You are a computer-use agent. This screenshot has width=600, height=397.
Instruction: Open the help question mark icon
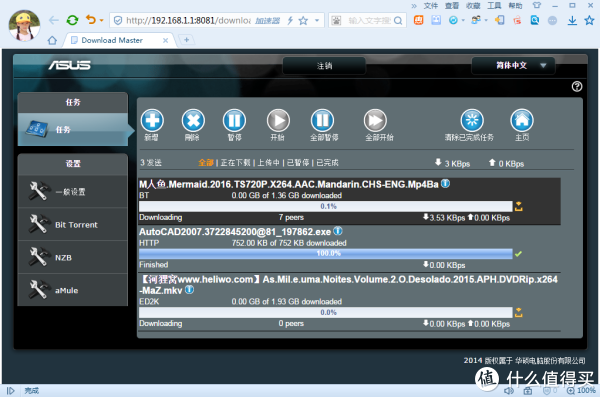click(x=577, y=87)
